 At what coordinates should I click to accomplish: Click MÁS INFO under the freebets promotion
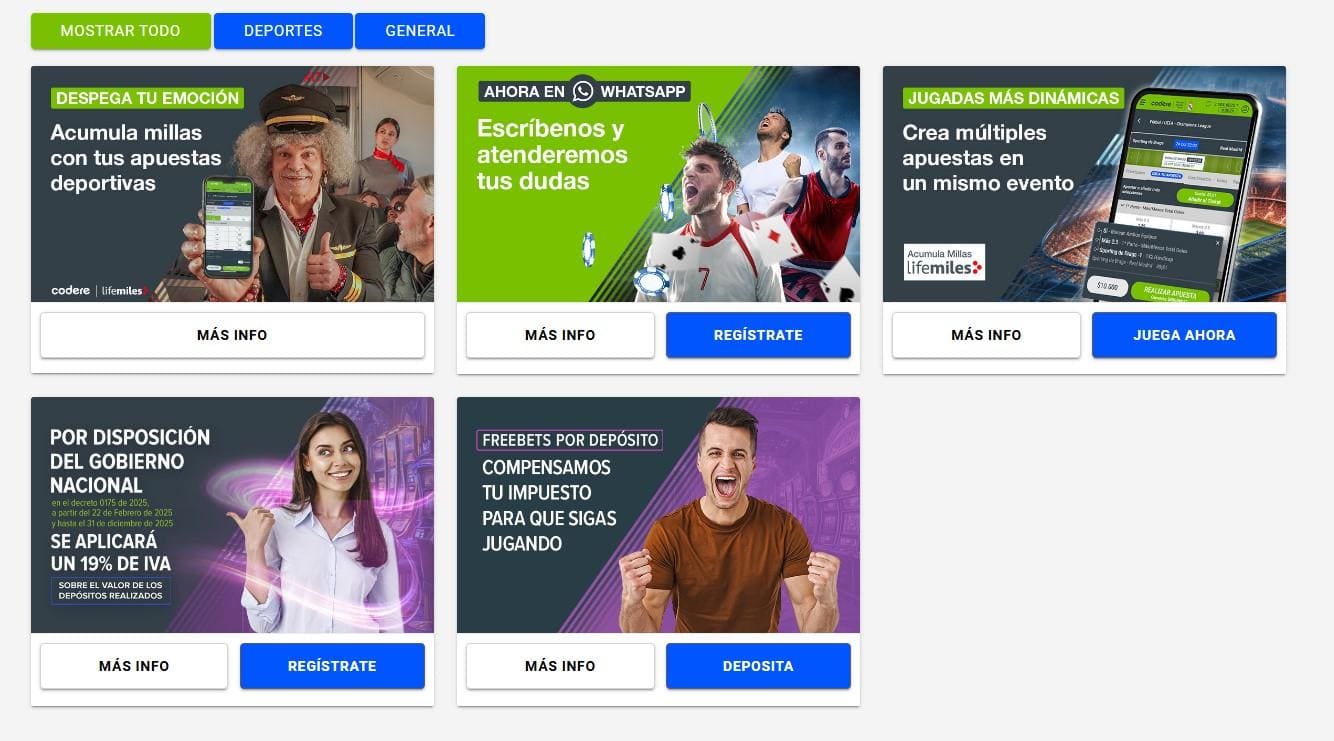click(x=560, y=666)
